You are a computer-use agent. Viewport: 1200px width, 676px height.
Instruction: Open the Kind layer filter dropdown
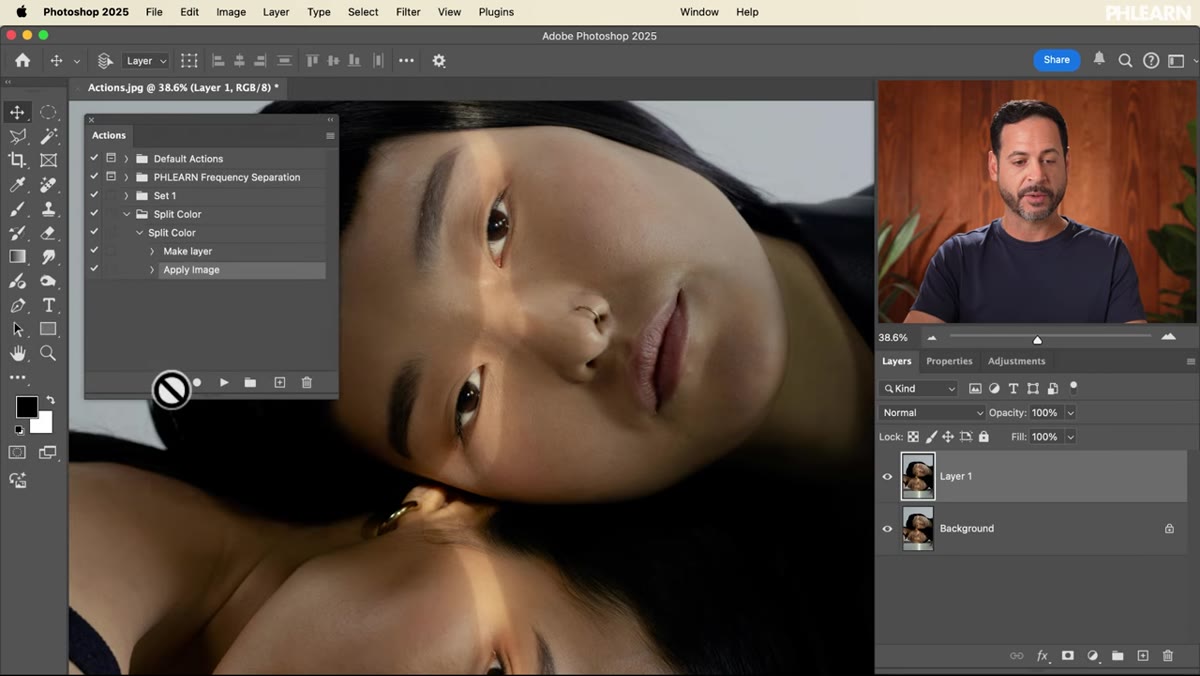(x=918, y=388)
